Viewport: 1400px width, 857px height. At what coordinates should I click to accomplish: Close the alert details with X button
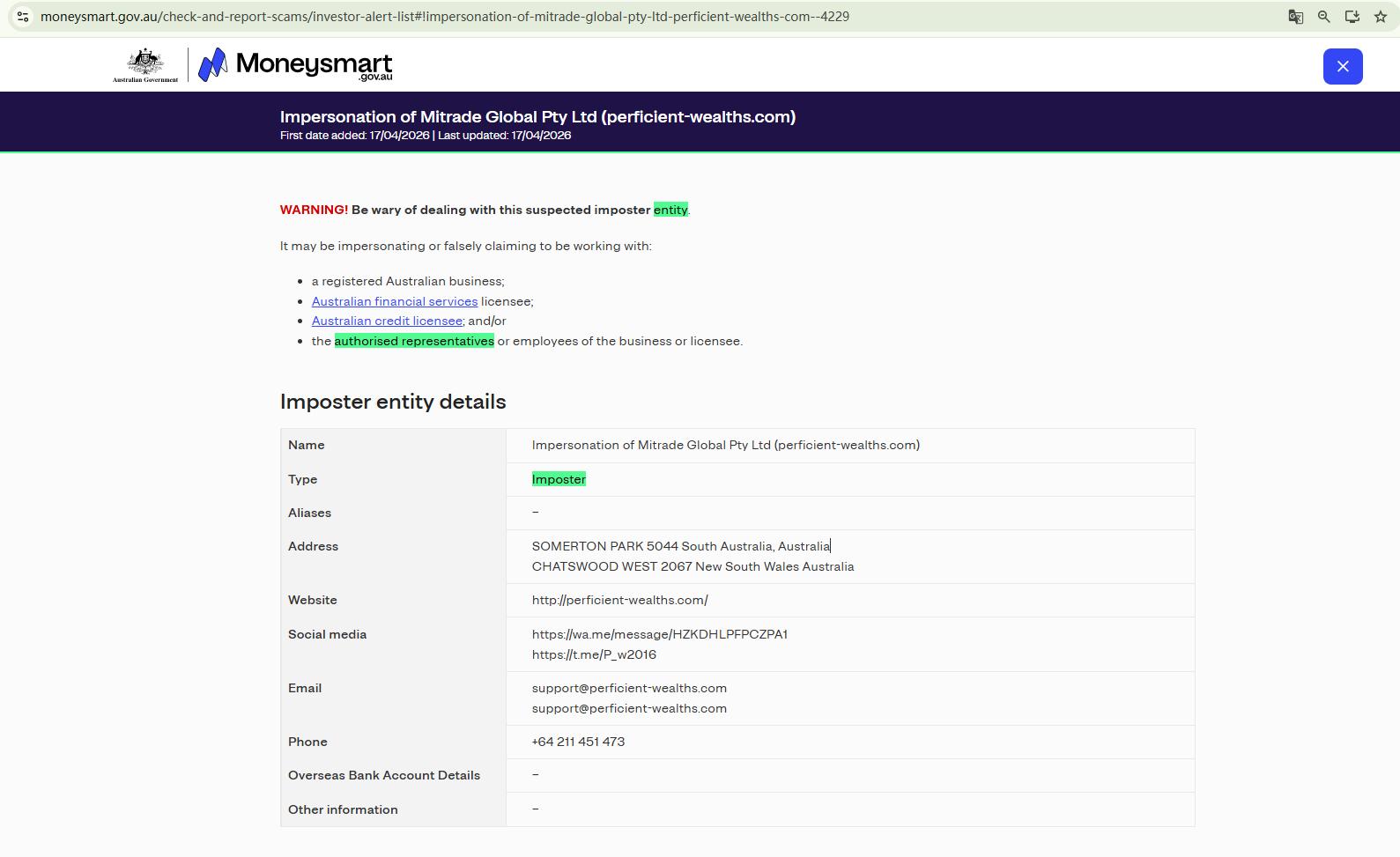coord(1342,66)
